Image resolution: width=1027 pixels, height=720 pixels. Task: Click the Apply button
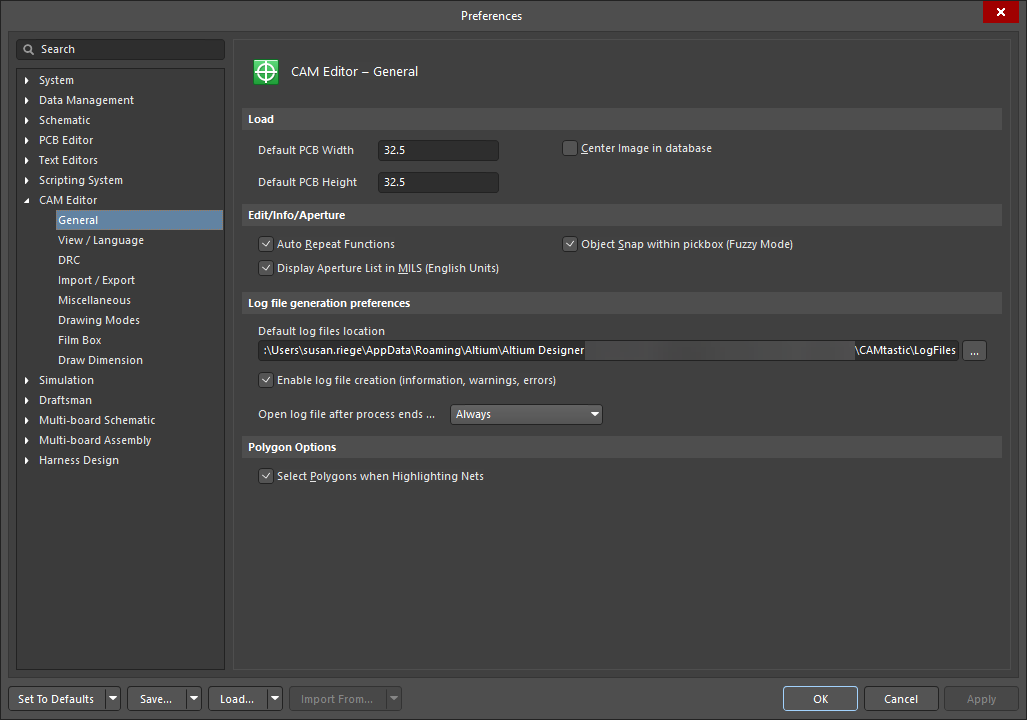[980, 698]
